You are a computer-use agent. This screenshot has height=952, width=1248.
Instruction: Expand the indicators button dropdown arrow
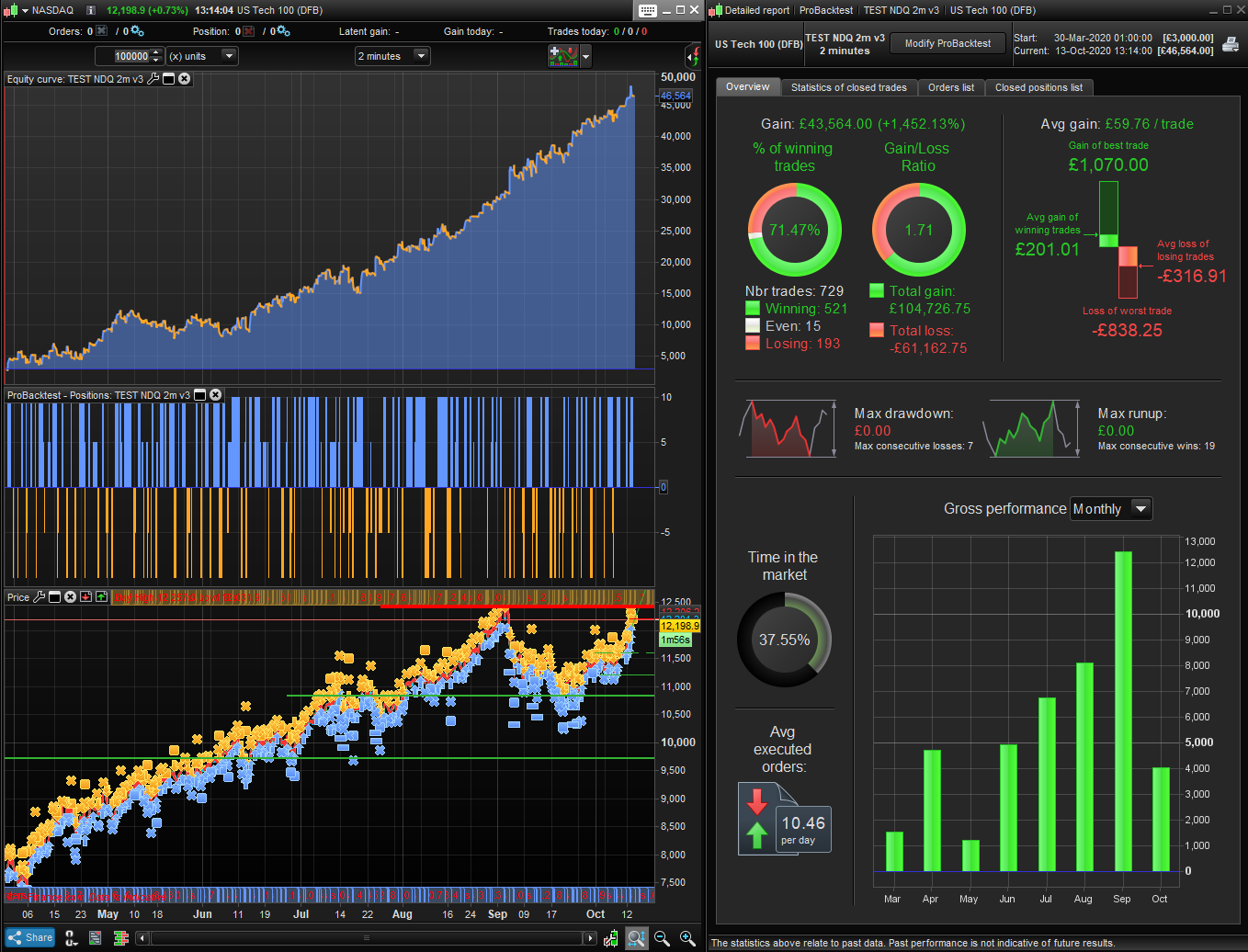[x=585, y=56]
